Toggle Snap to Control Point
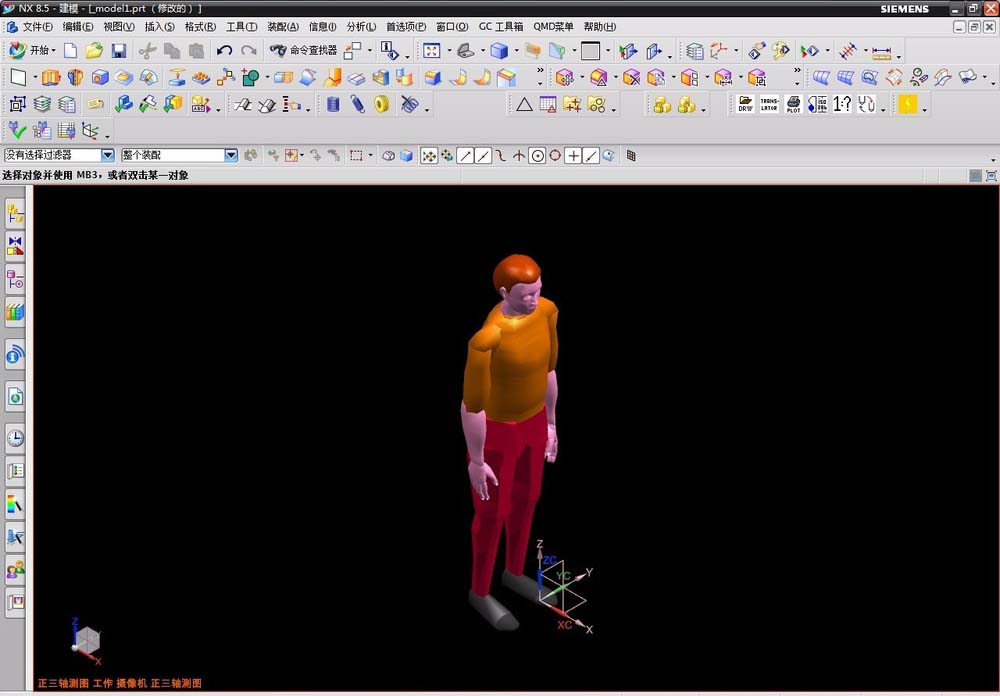Viewport: 1000px width, 696px height. tap(501, 156)
